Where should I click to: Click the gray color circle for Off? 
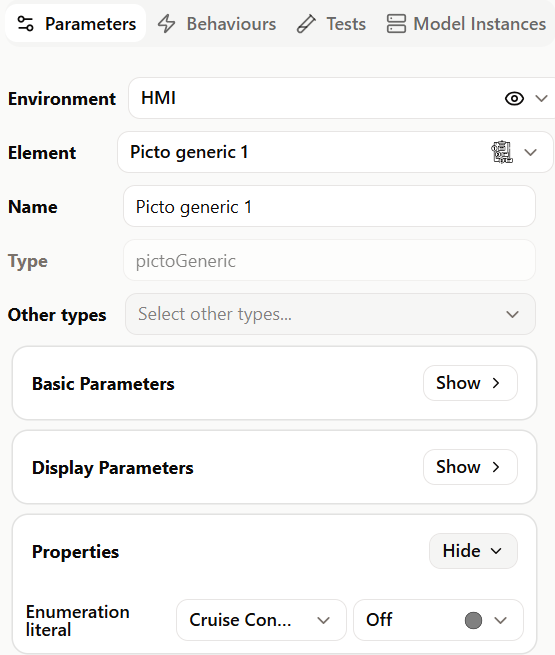pyautogui.click(x=473, y=620)
